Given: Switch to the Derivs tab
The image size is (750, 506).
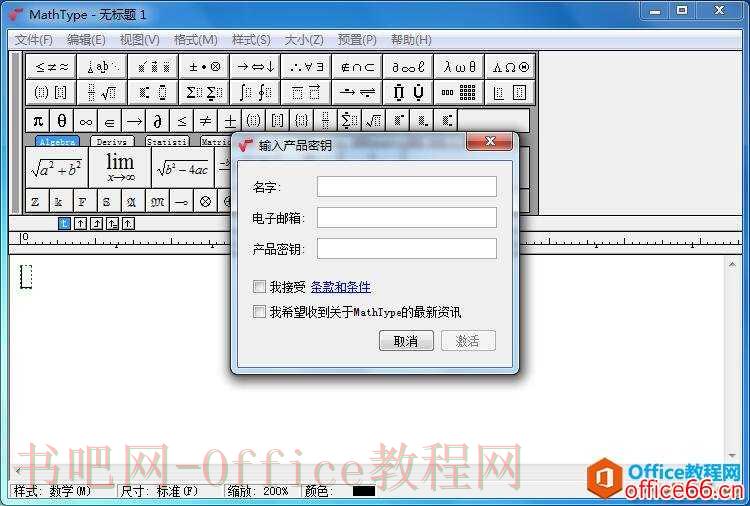Looking at the screenshot, I should tap(112, 142).
